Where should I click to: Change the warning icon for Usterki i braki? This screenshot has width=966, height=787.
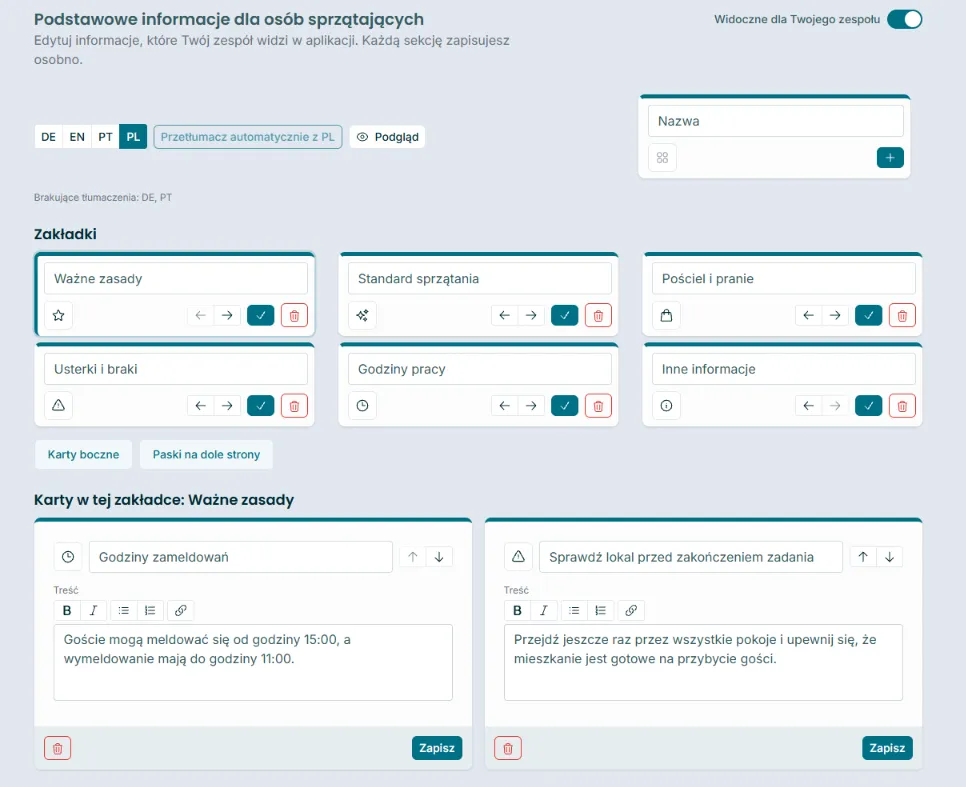[59, 406]
